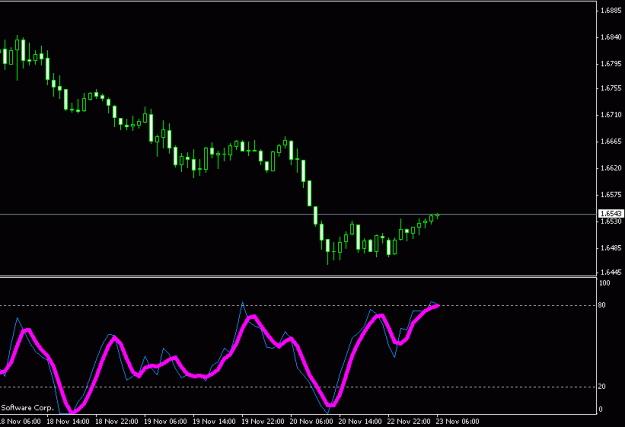
Task: Click the 18 Nov 14:00 time label
Action: coord(68,421)
